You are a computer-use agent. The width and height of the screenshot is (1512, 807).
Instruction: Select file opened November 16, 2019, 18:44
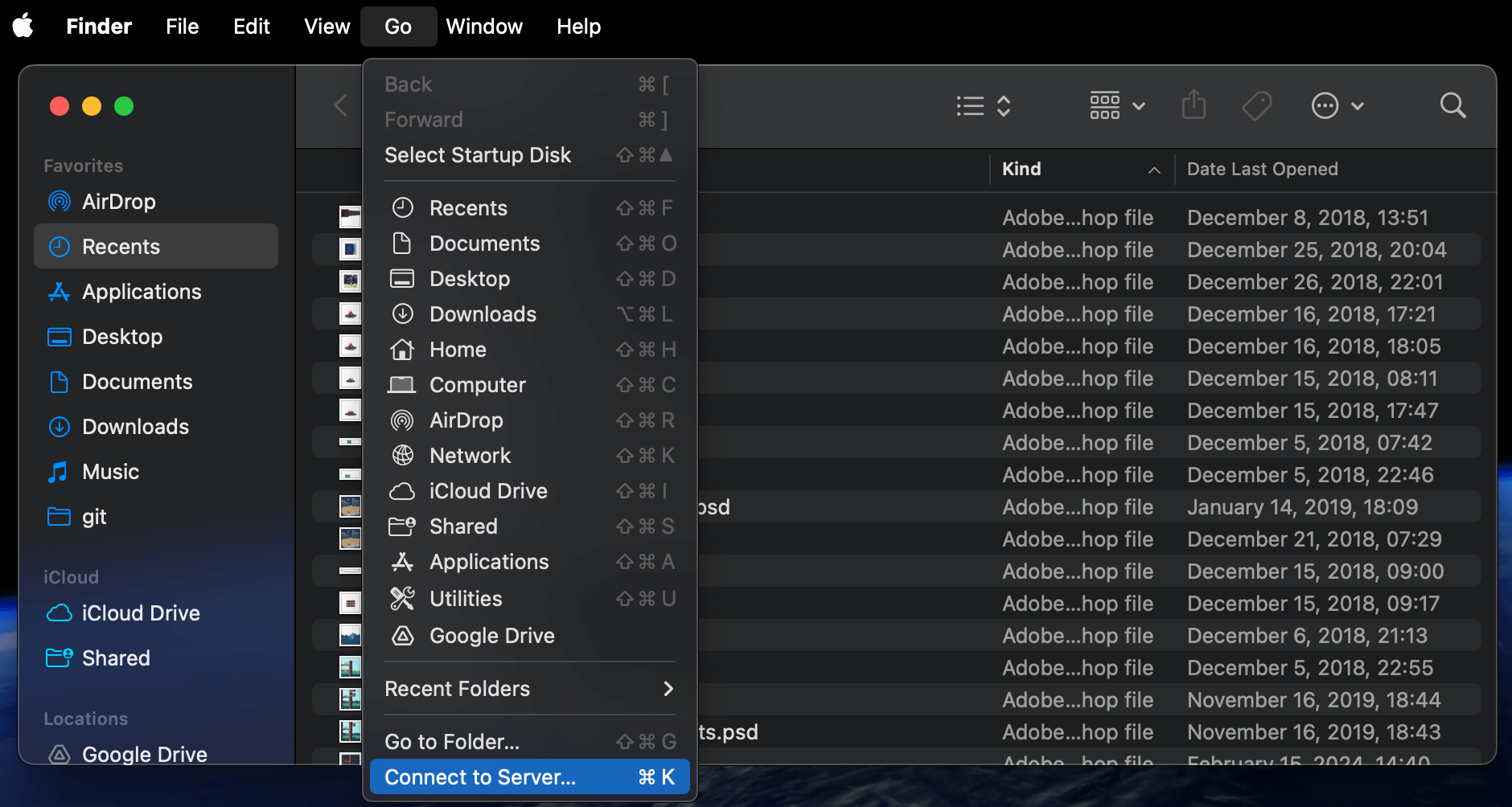coord(897,699)
